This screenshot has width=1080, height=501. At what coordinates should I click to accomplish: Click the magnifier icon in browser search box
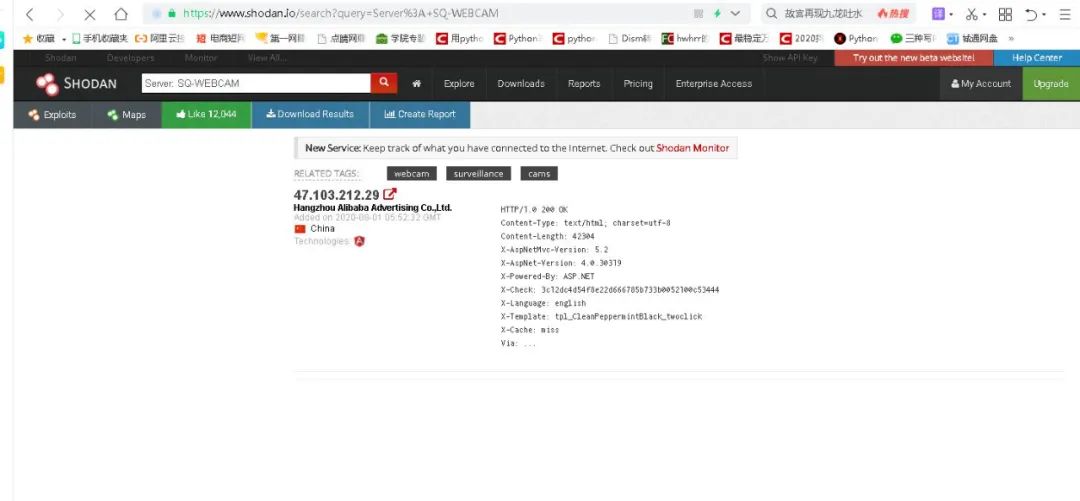771,13
